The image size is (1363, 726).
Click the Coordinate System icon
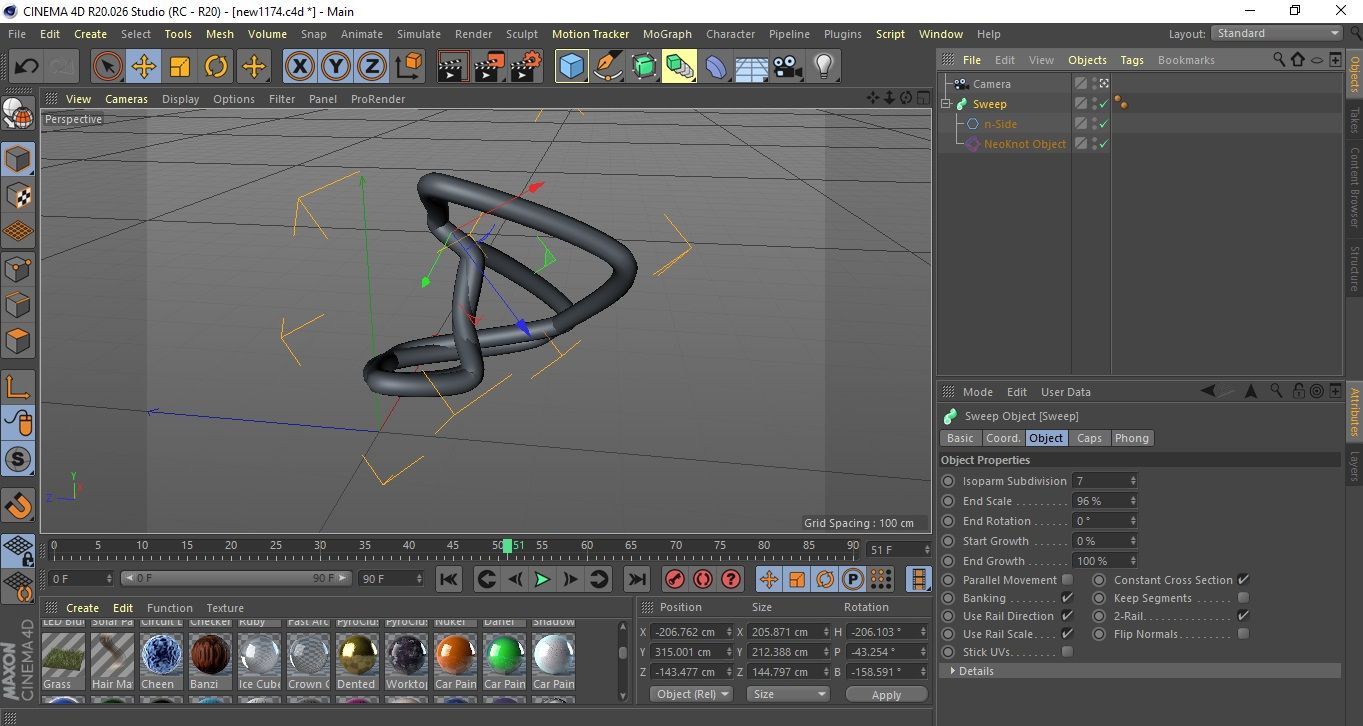tap(408, 67)
